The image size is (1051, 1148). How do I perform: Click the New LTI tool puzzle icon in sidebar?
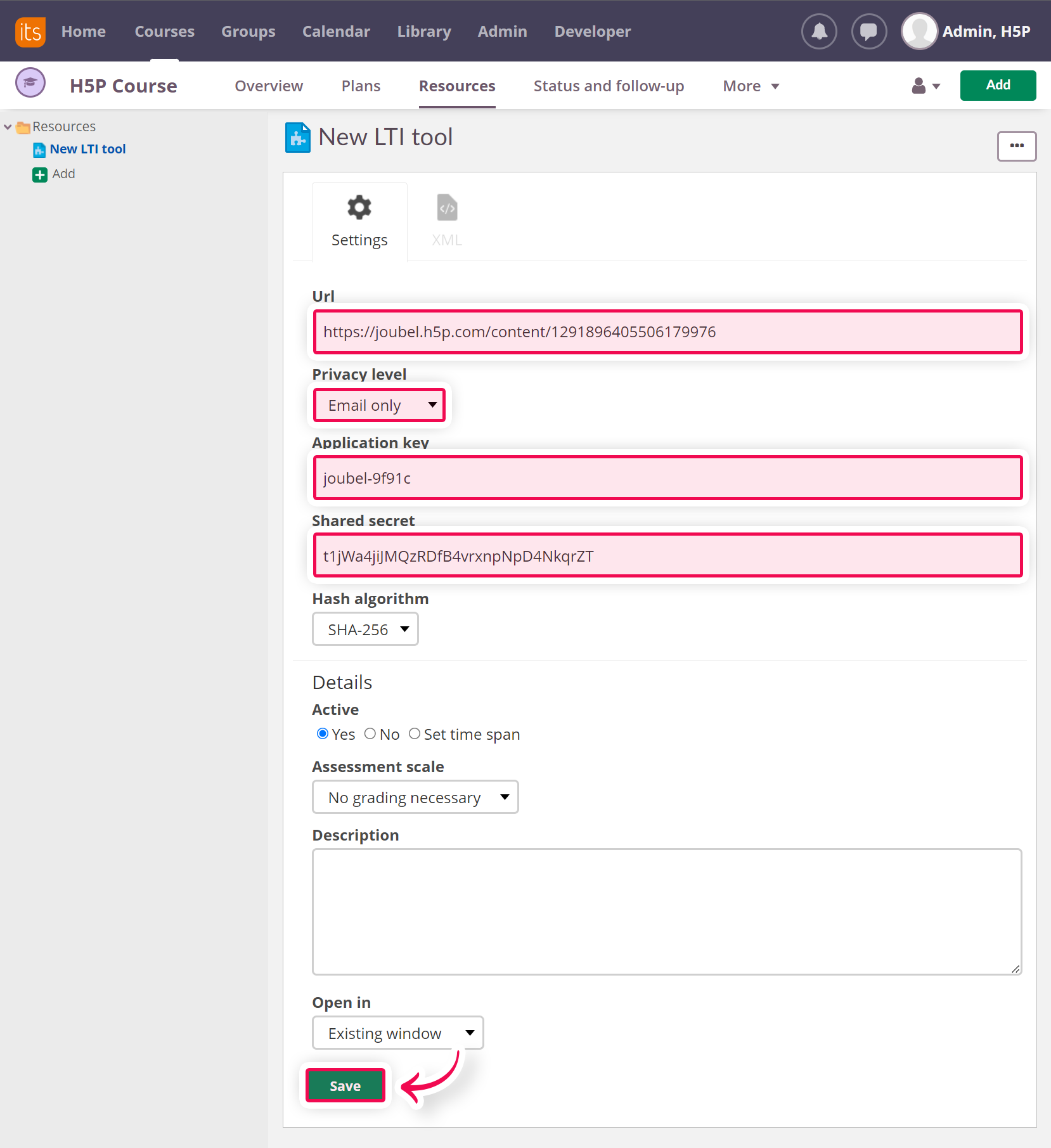click(39, 150)
